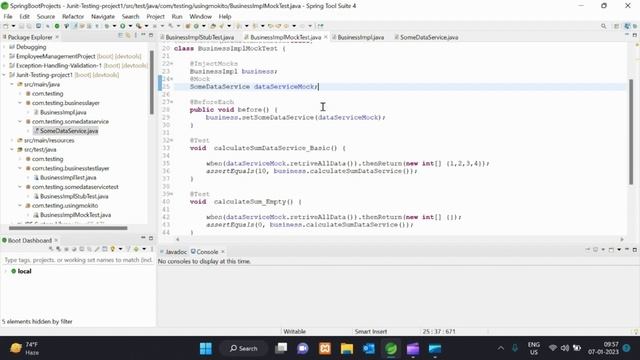Switch to BusinessImpl.java editor tab

[x=358, y=37]
